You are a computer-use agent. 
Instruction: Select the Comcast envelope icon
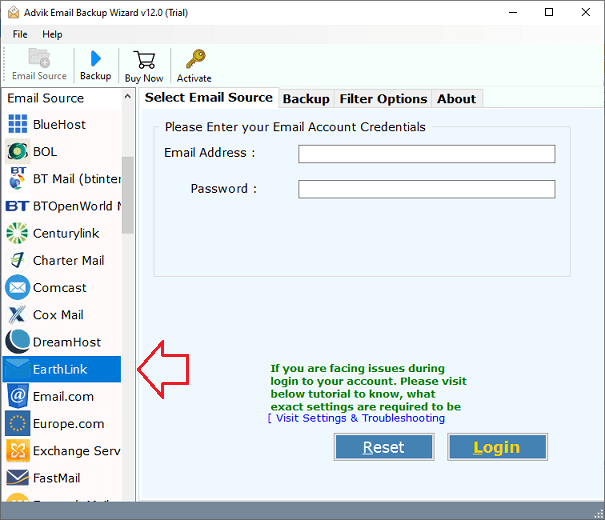(x=17, y=287)
